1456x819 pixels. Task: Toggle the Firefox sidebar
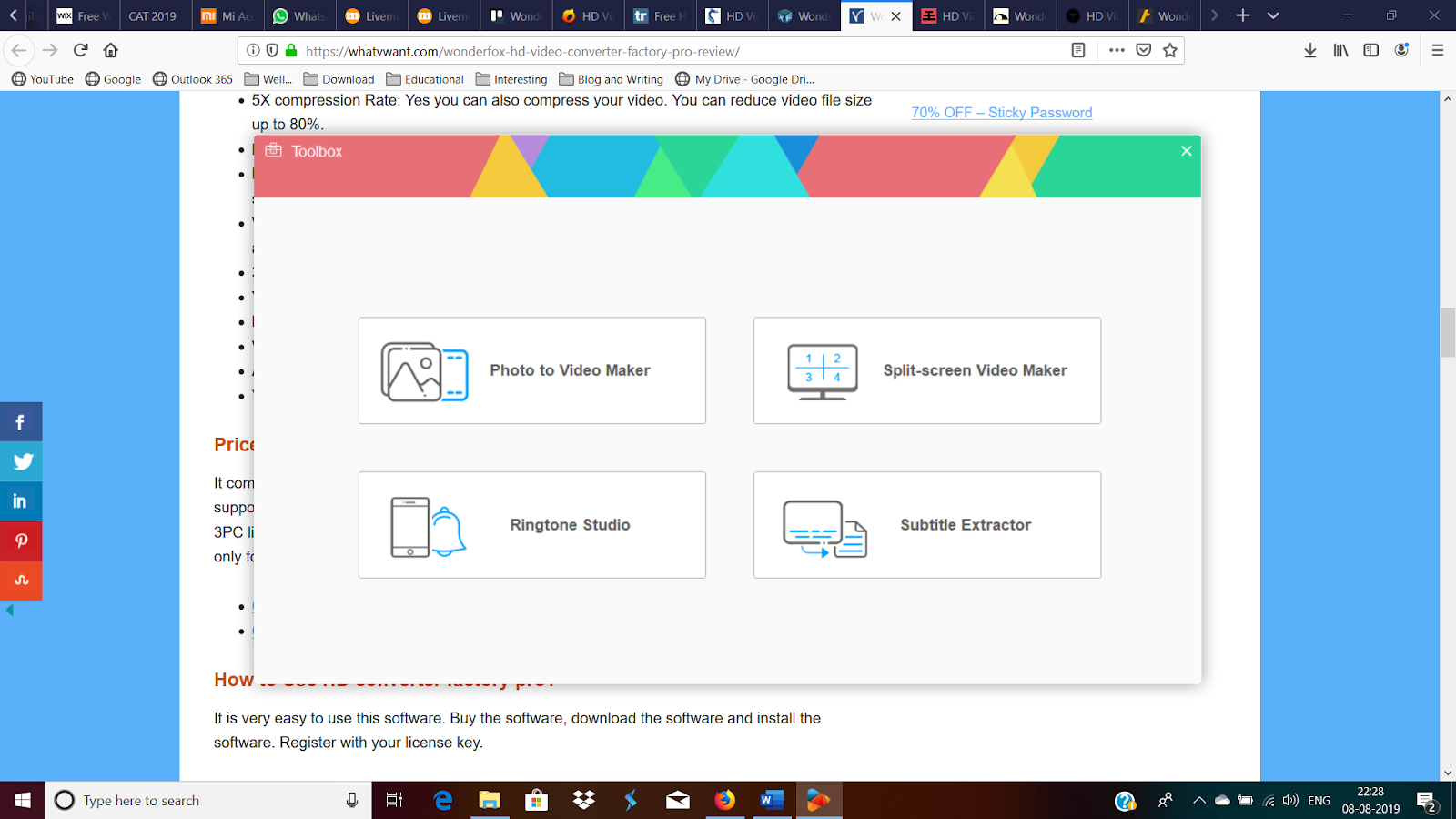click(x=1371, y=51)
